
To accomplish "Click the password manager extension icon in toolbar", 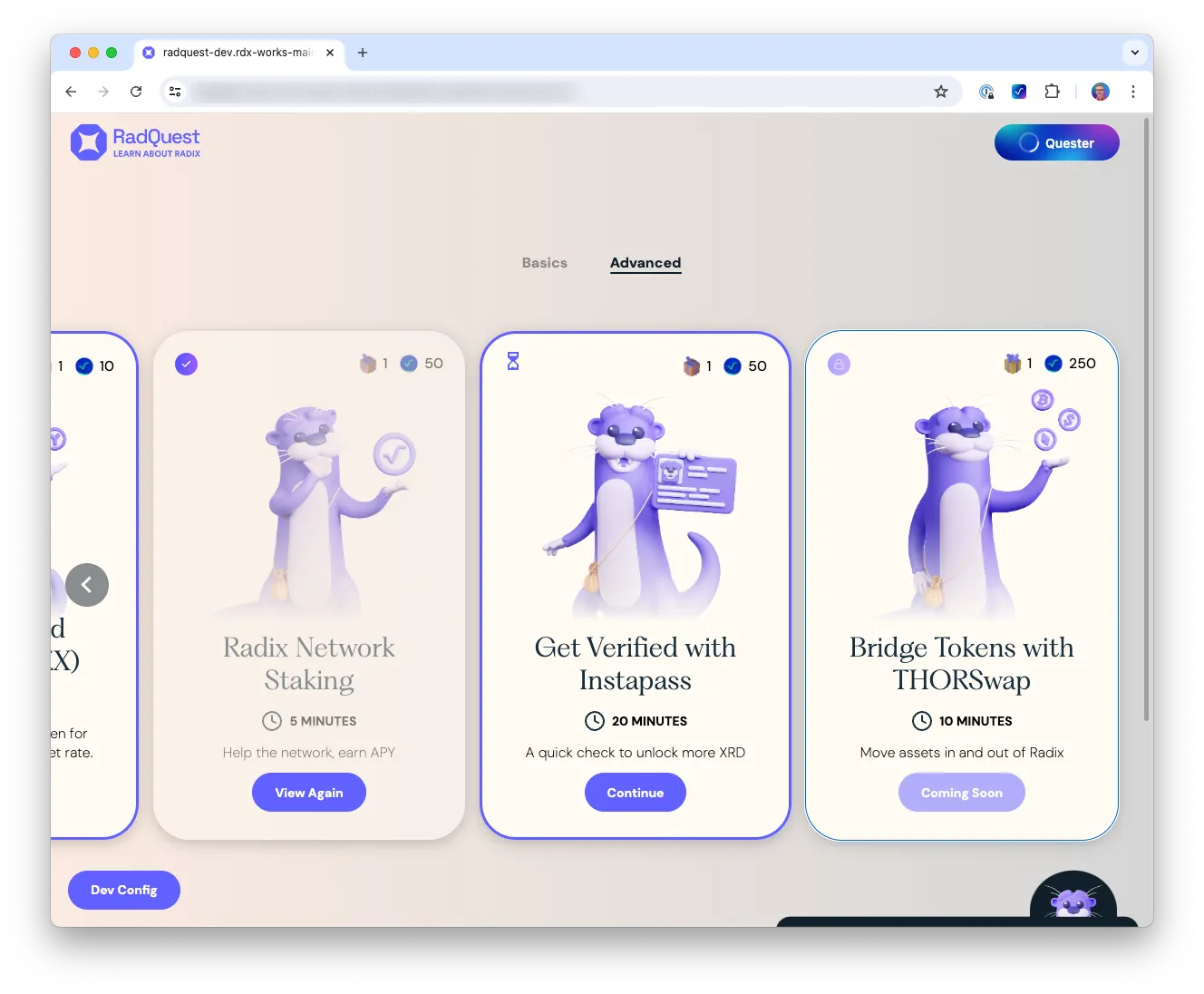I will pyautogui.click(x=986, y=92).
